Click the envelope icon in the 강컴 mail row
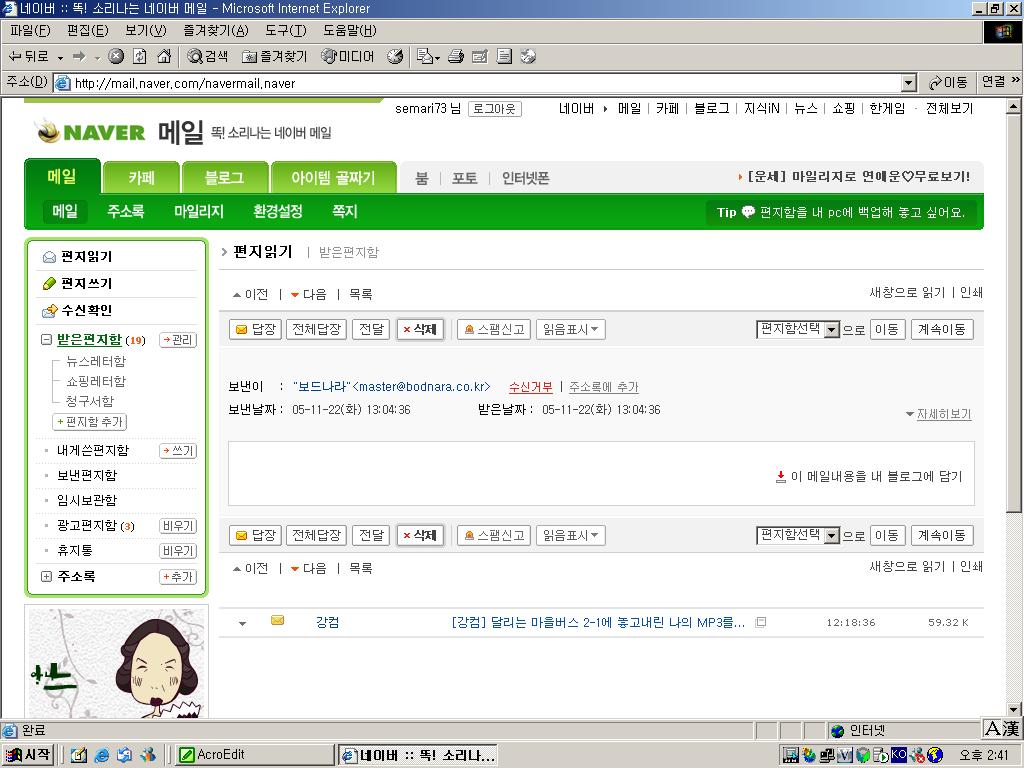 278,620
